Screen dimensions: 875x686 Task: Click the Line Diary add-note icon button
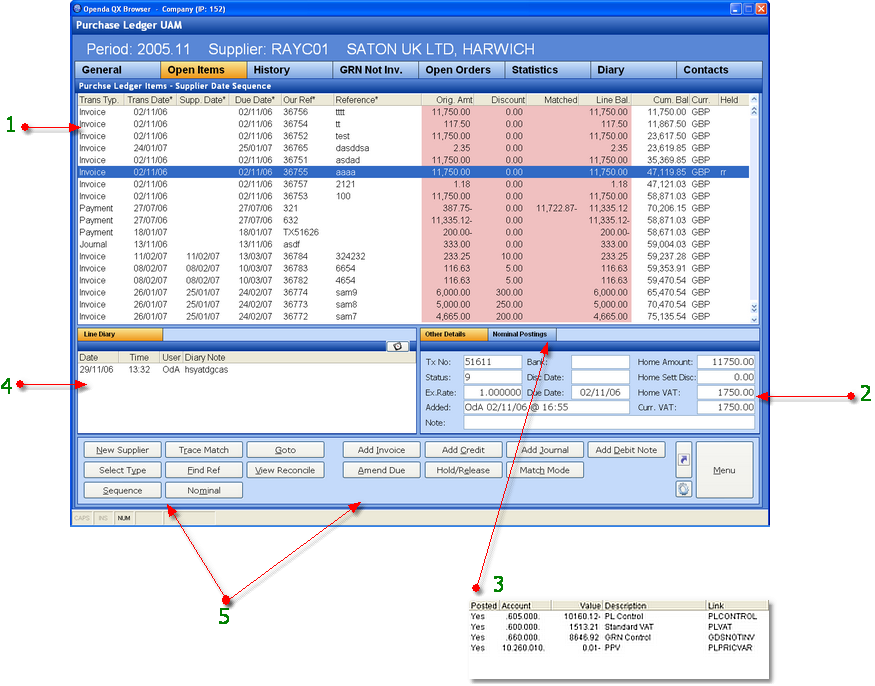(397, 346)
